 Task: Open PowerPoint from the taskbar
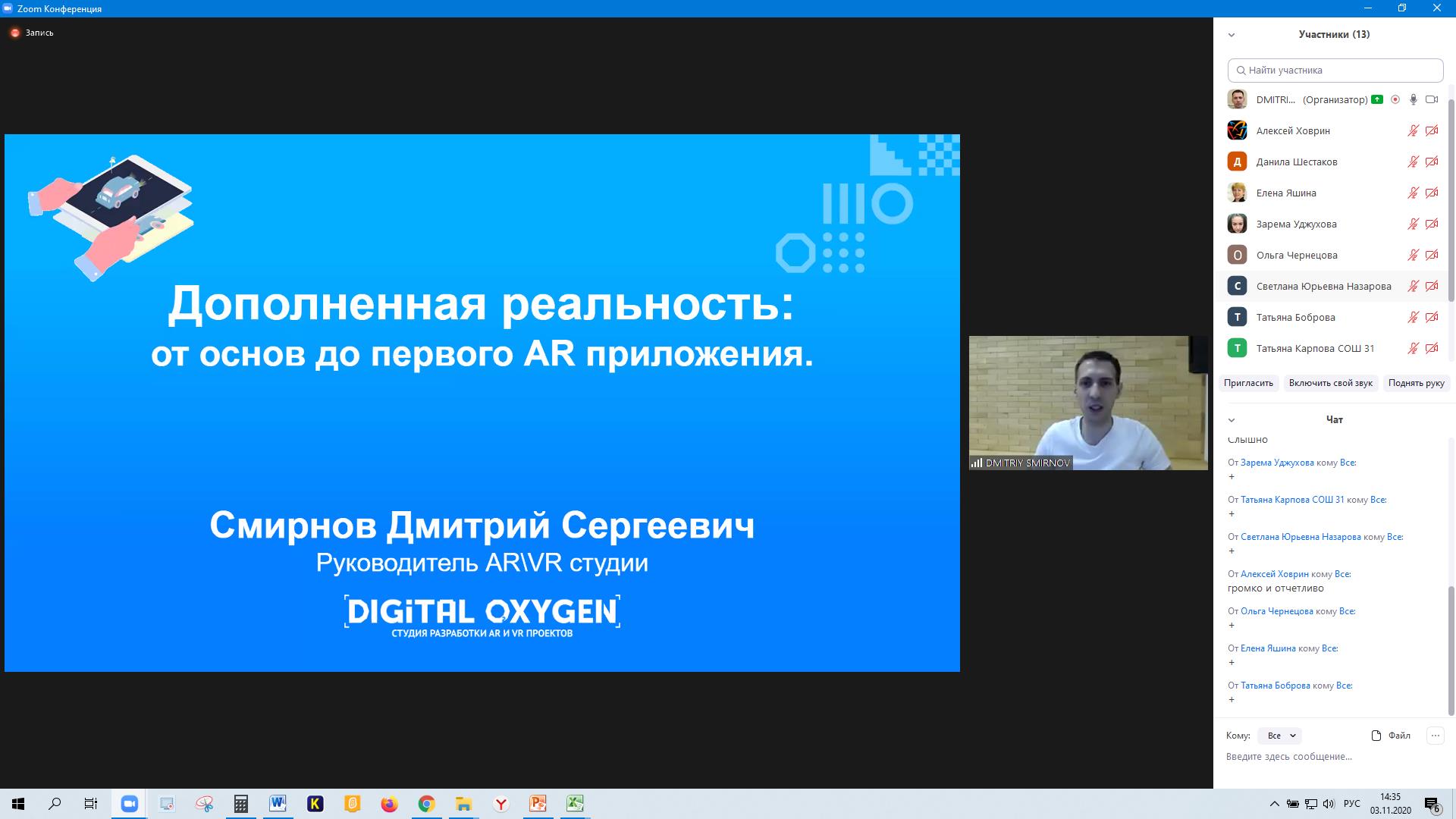pos(538,804)
